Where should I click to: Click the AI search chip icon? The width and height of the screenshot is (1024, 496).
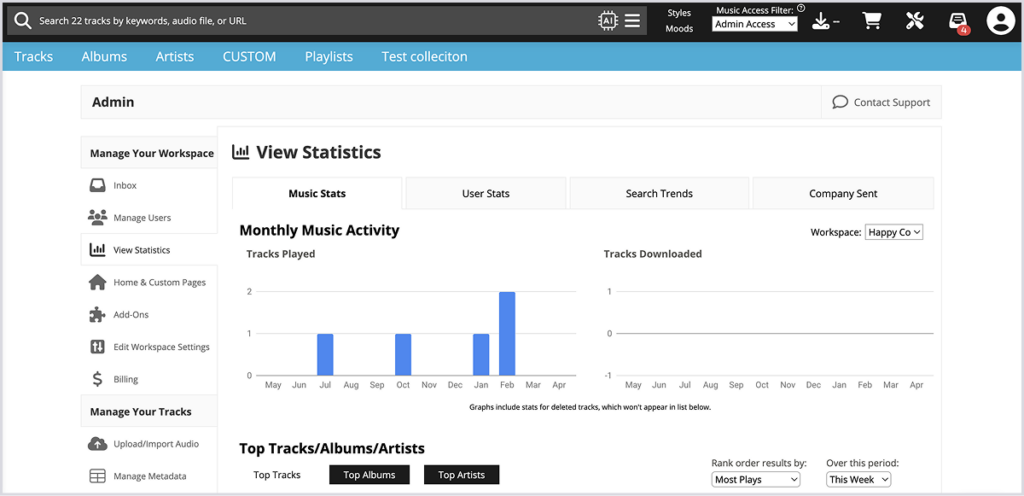608,20
